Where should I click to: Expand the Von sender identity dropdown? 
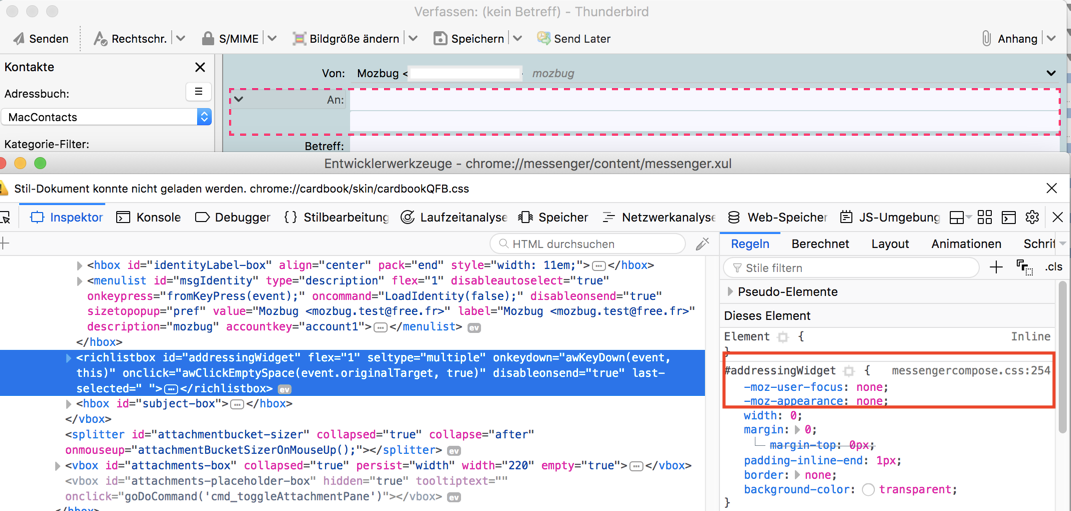1050,73
